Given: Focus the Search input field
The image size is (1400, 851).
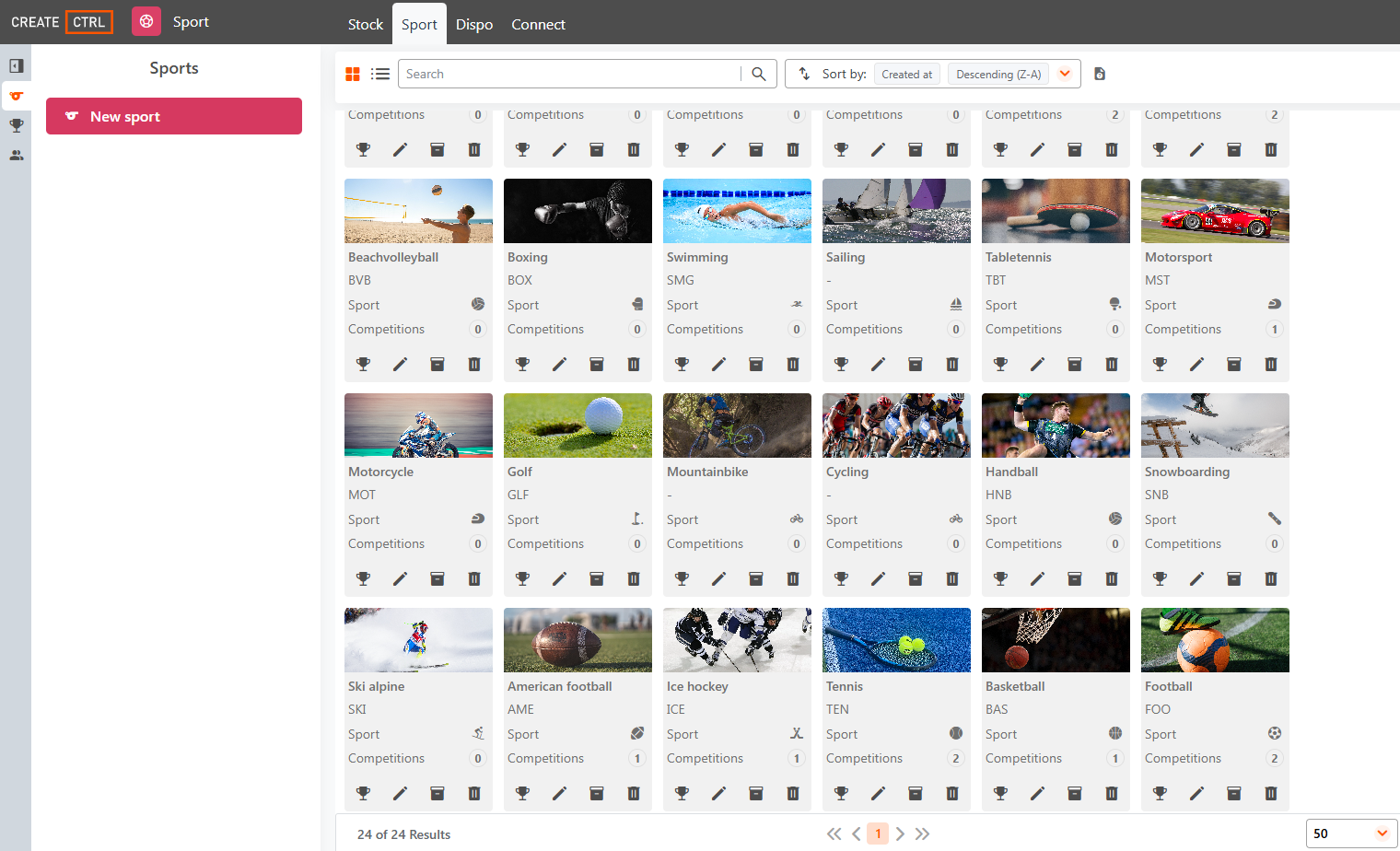Looking at the screenshot, I should 571,74.
